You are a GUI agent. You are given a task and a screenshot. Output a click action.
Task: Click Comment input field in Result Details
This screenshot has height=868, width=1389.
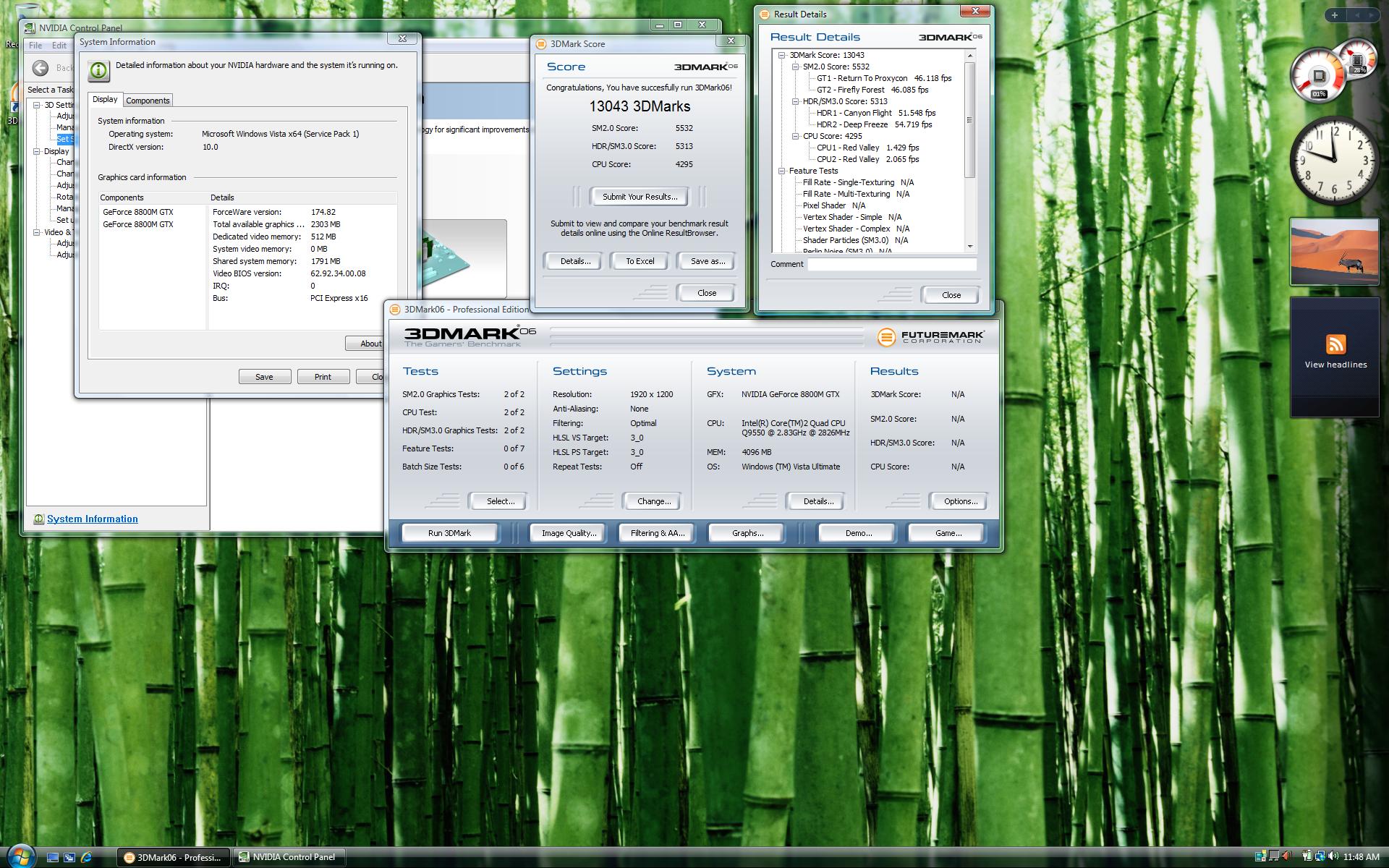pyautogui.click(x=892, y=264)
